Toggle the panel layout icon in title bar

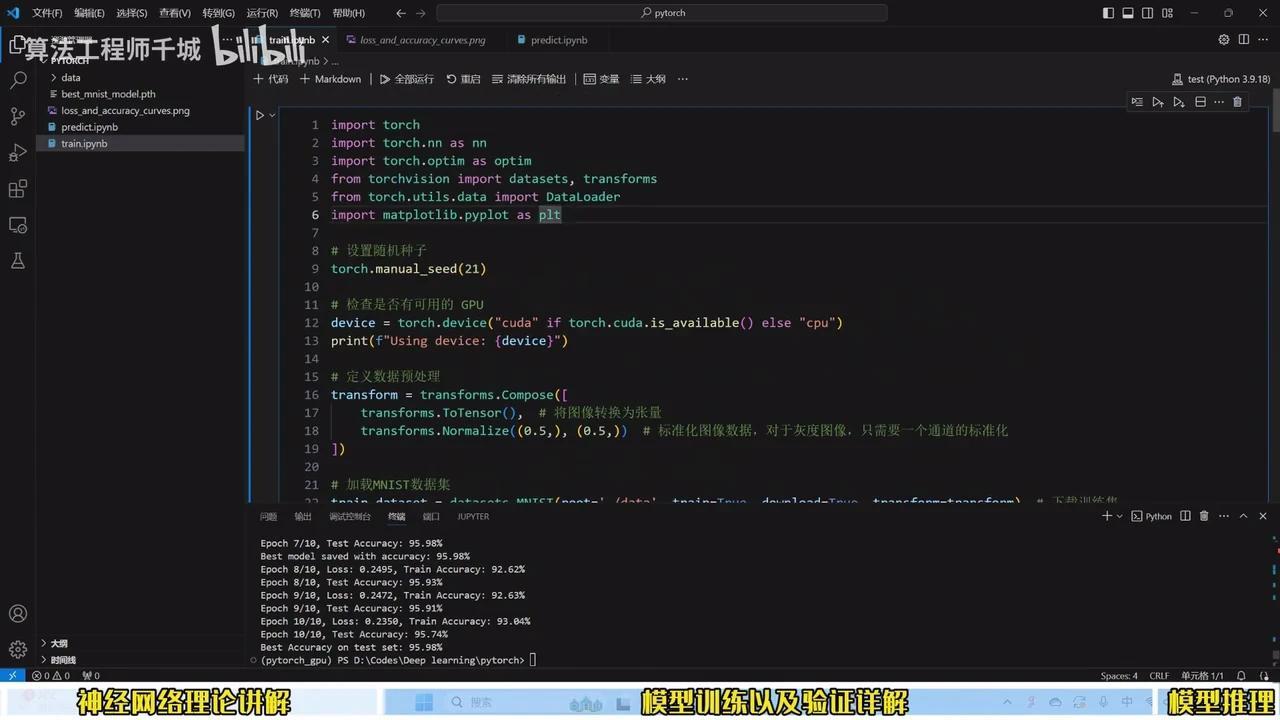point(1128,13)
